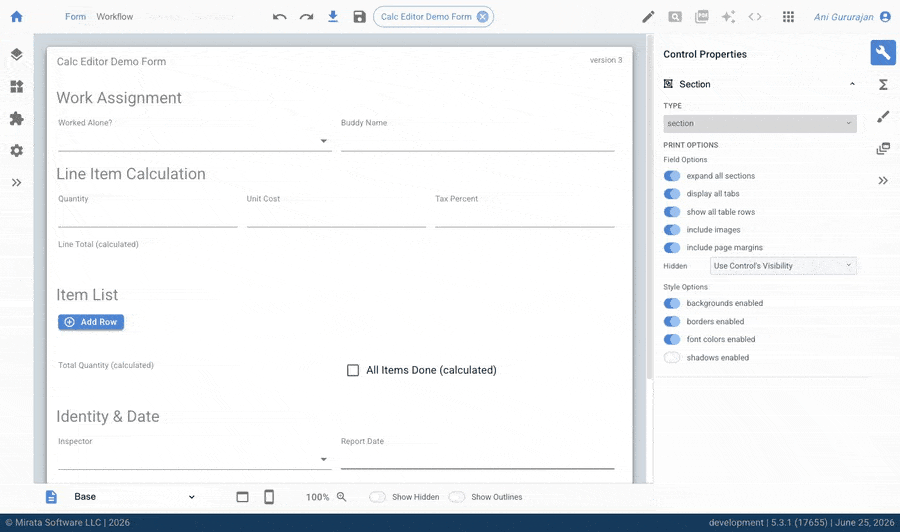900x532 pixels.
Task: Open the Inspector dropdown
Action: (x=195, y=459)
